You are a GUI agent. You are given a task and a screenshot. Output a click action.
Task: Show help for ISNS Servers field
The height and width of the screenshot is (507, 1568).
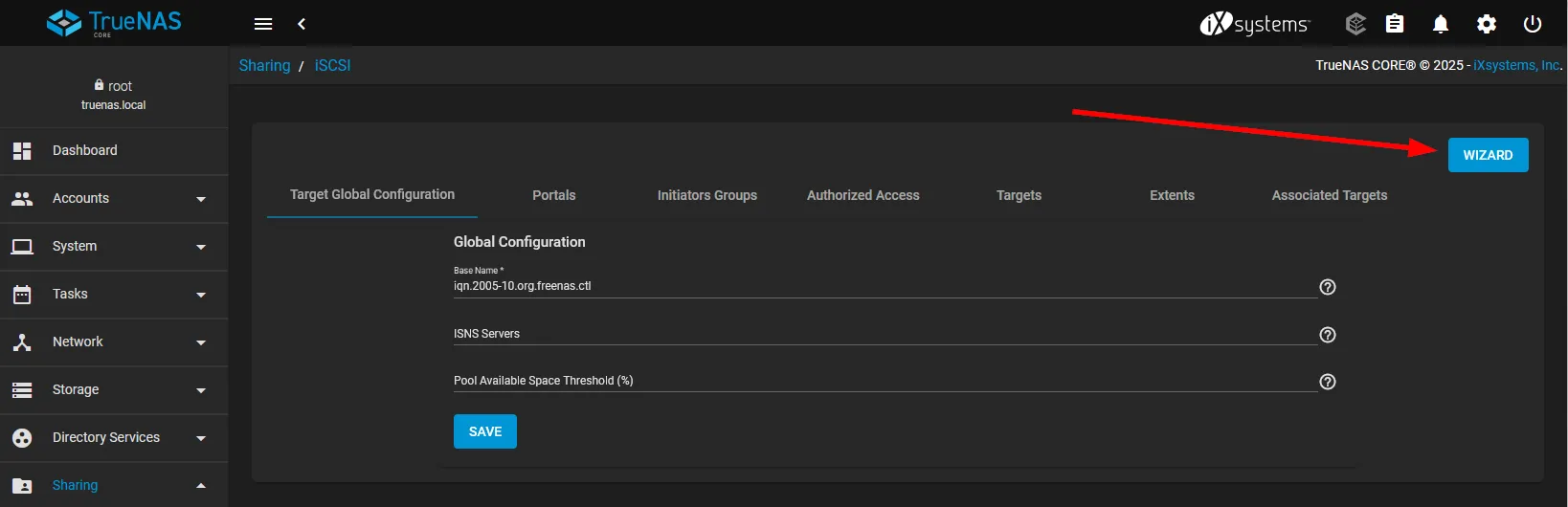[1327, 335]
